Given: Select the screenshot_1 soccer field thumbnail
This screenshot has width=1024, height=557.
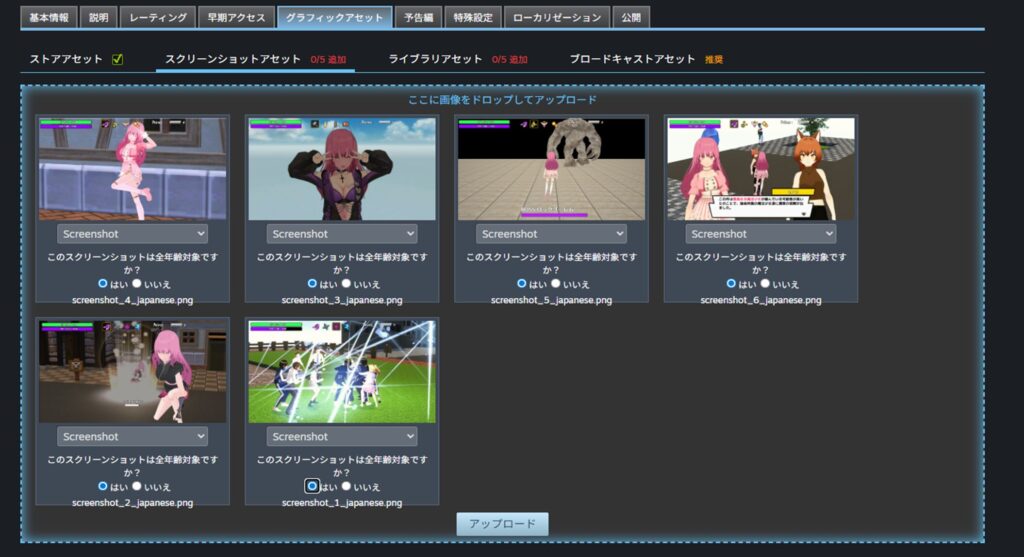Looking at the screenshot, I should [341, 372].
